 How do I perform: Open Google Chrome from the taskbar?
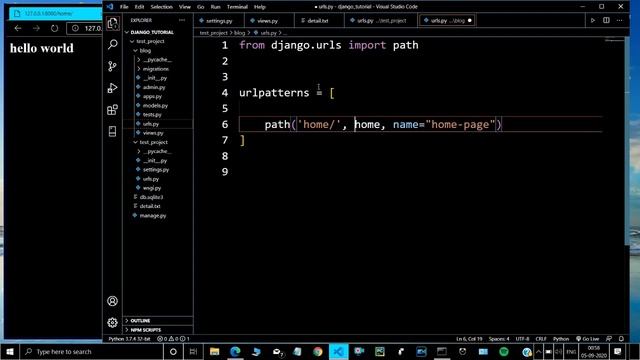318,351
